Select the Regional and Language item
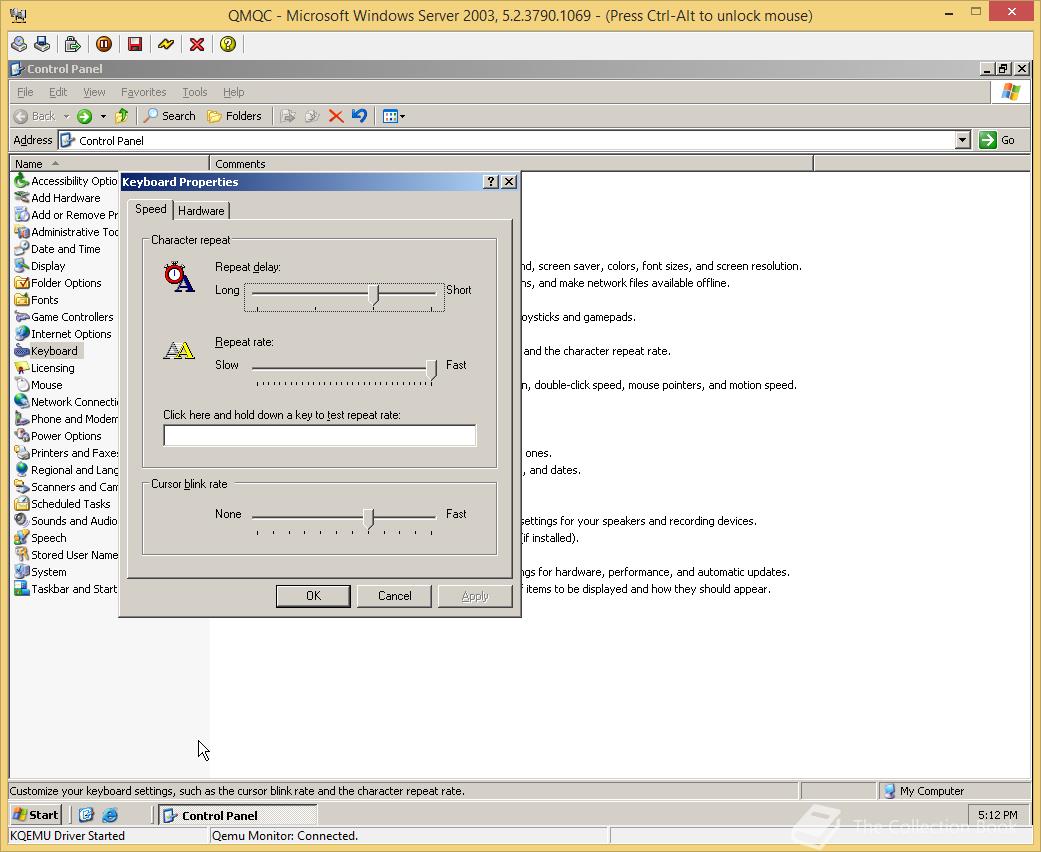 66,469
